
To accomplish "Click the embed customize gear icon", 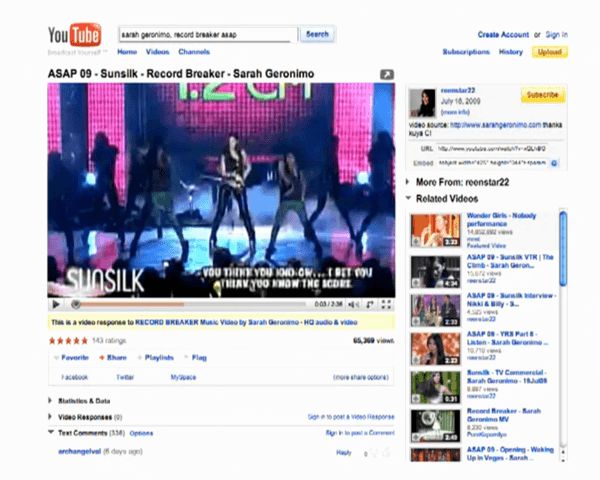I will pos(554,163).
